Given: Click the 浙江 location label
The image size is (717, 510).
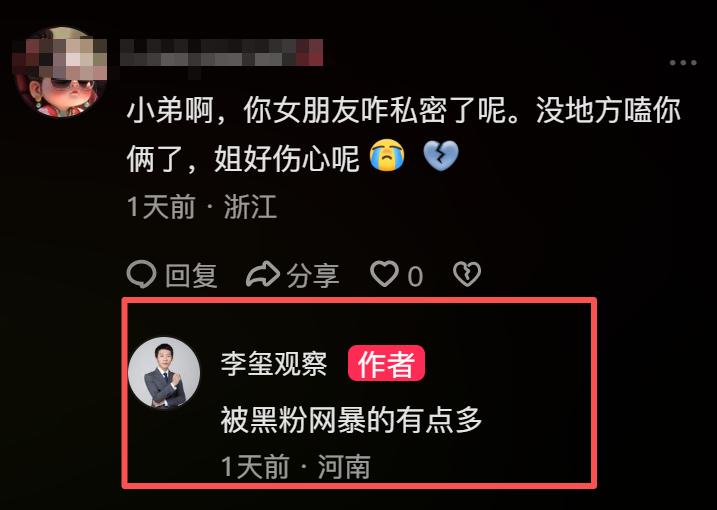Looking at the screenshot, I should point(251,207).
